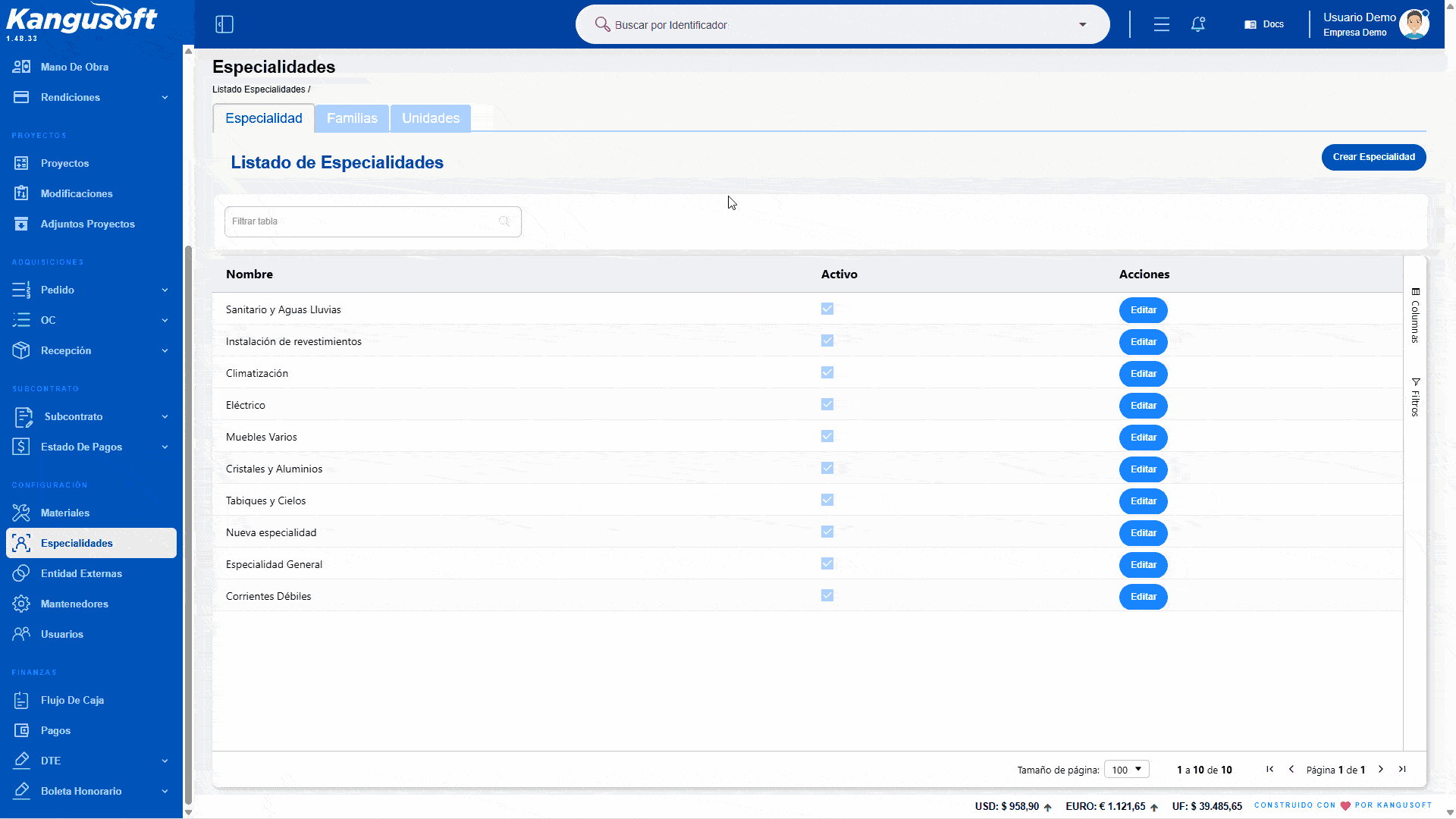Click Editar for Muebles Varios
The image size is (1456, 819).
(1143, 437)
